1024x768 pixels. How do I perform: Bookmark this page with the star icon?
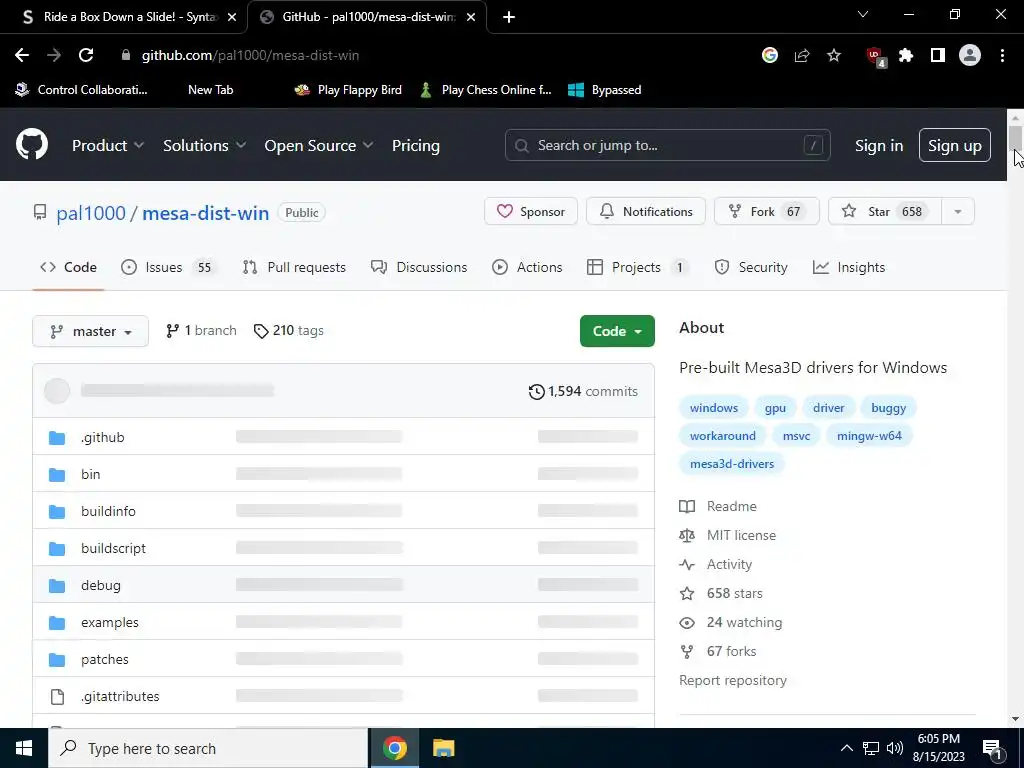pyautogui.click(x=834, y=56)
